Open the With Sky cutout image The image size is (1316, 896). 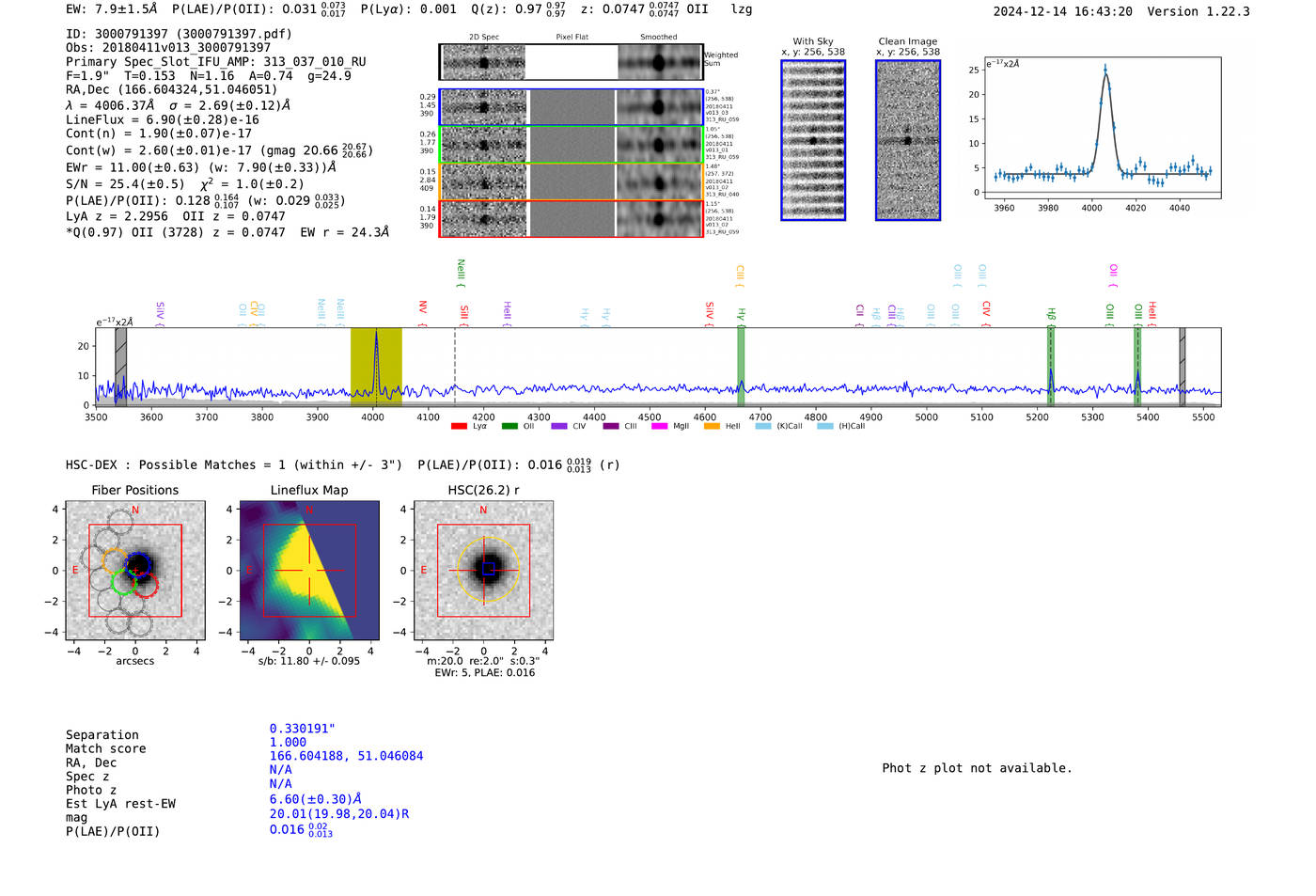pyautogui.click(x=813, y=140)
